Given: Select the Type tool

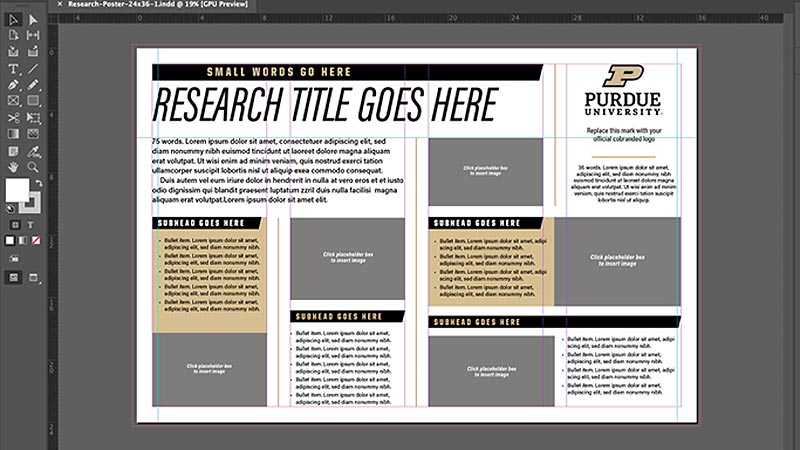Looking at the screenshot, I should [13, 68].
